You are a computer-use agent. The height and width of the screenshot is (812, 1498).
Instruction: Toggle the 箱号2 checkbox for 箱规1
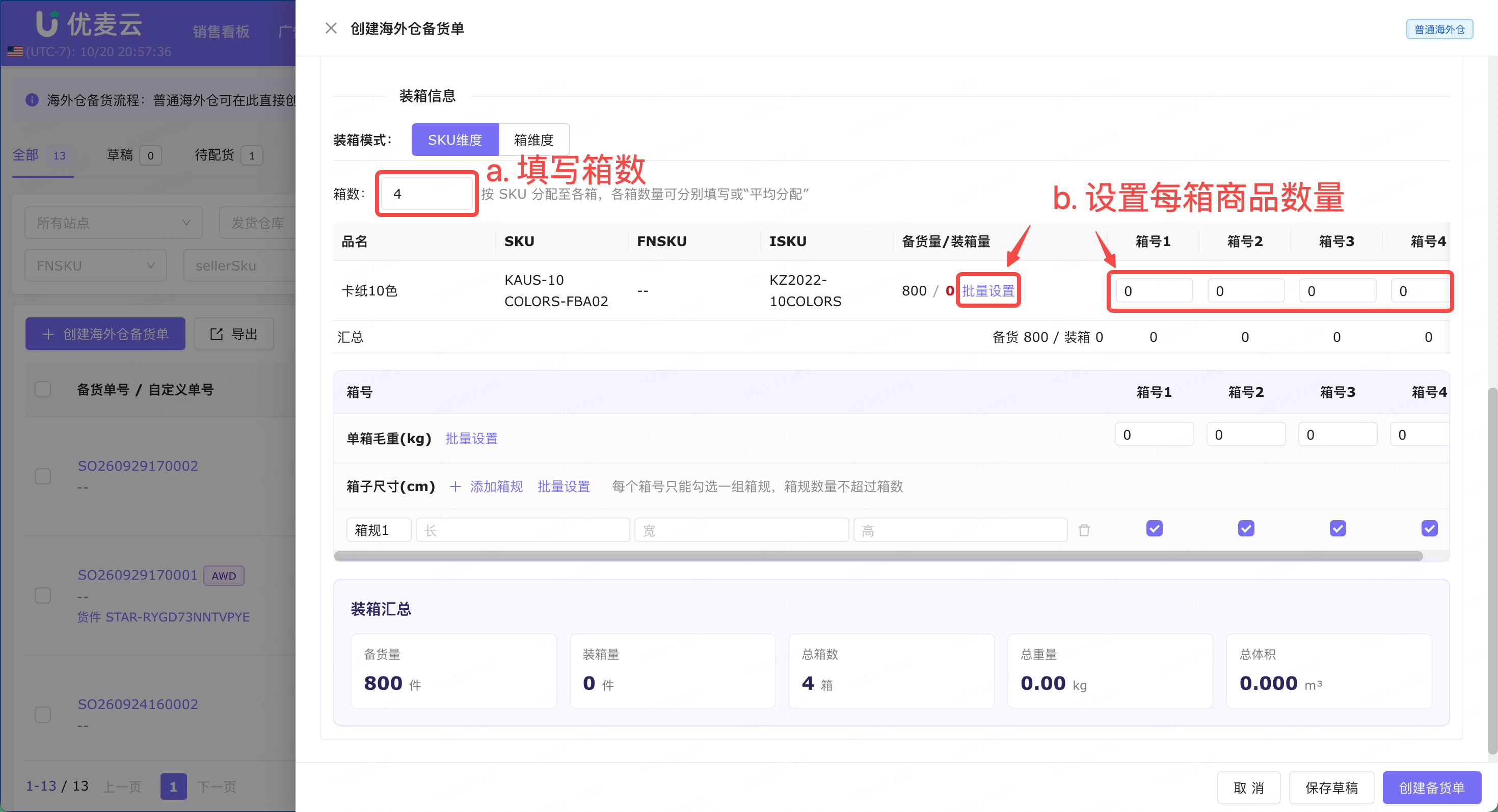click(x=1246, y=528)
